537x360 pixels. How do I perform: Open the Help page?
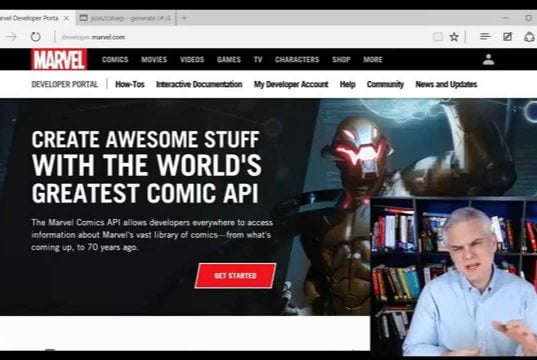coord(348,84)
